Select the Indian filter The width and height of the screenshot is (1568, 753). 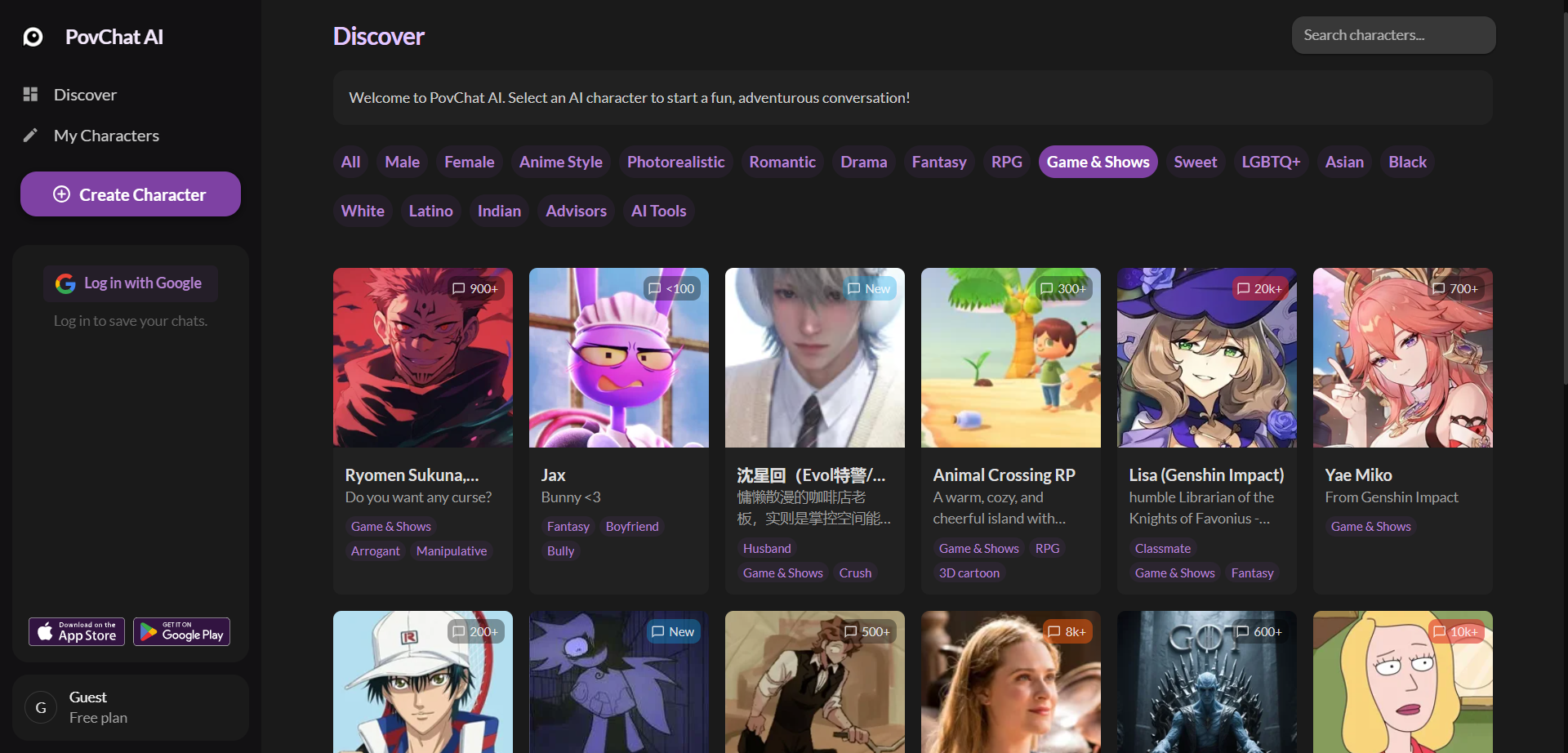(x=499, y=211)
